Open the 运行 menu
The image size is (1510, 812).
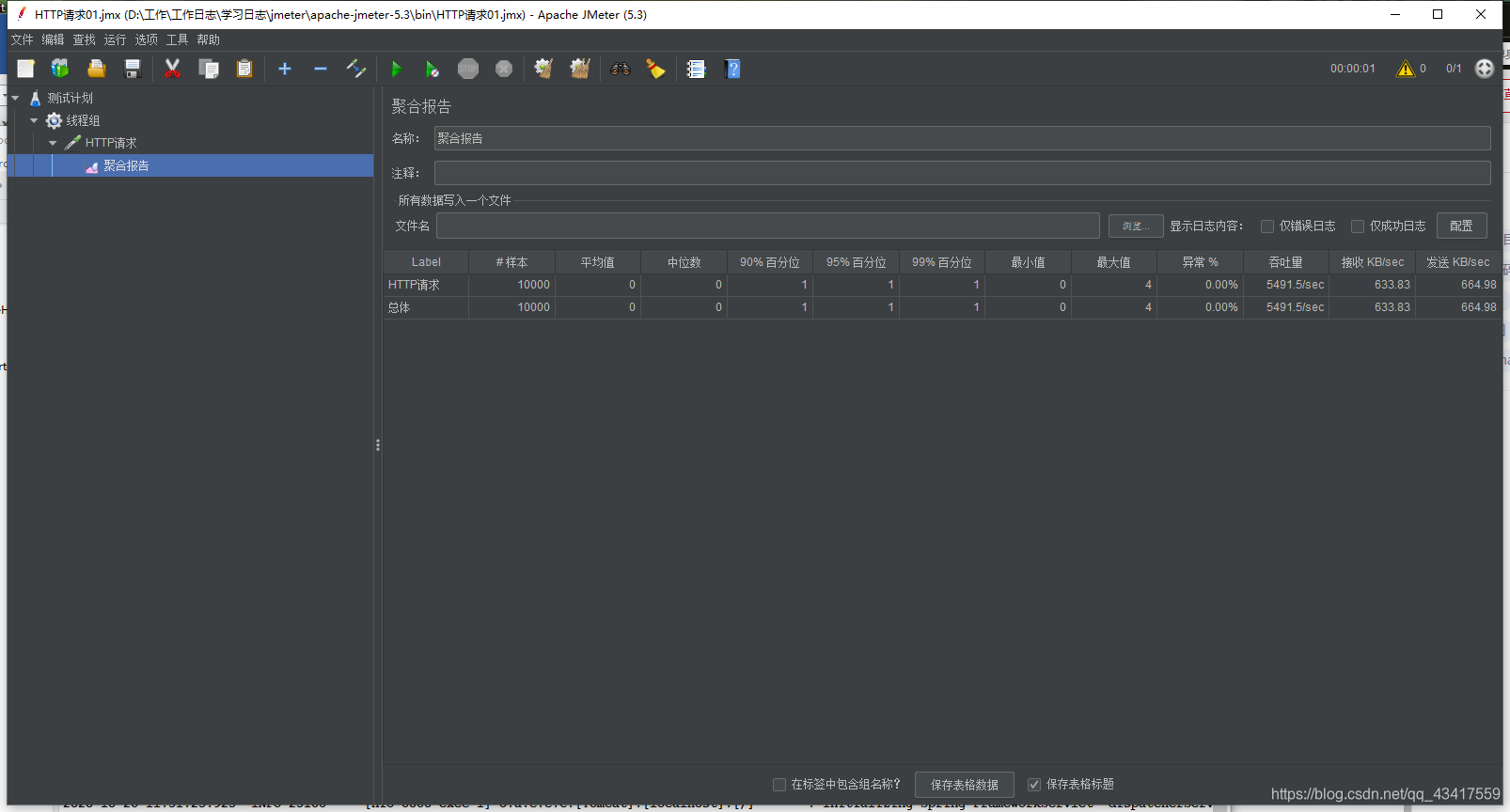point(115,39)
